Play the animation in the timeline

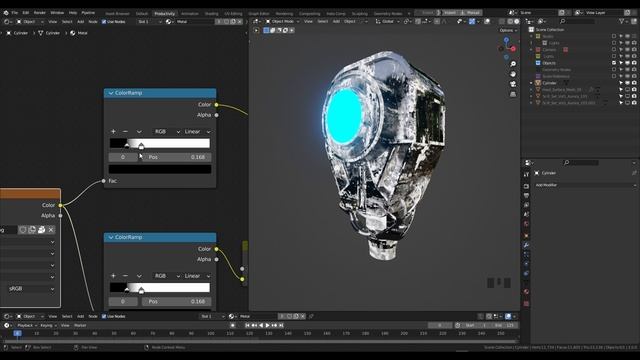(x=268, y=325)
